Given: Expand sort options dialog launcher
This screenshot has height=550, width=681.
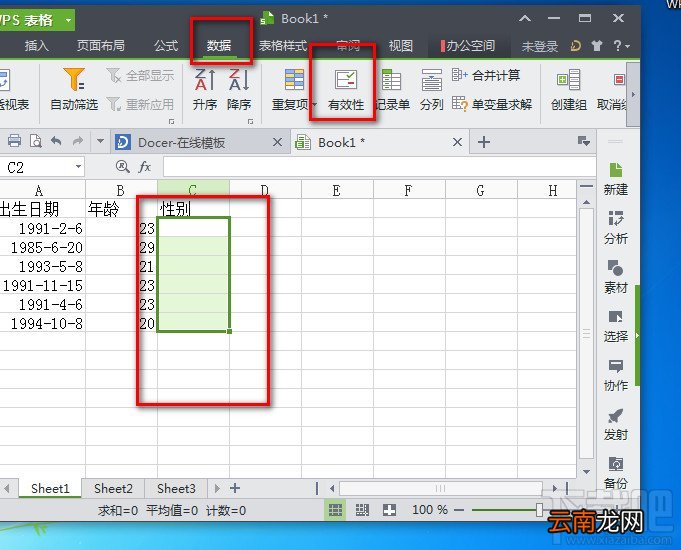Looking at the screenshot, I should (250, 122).
